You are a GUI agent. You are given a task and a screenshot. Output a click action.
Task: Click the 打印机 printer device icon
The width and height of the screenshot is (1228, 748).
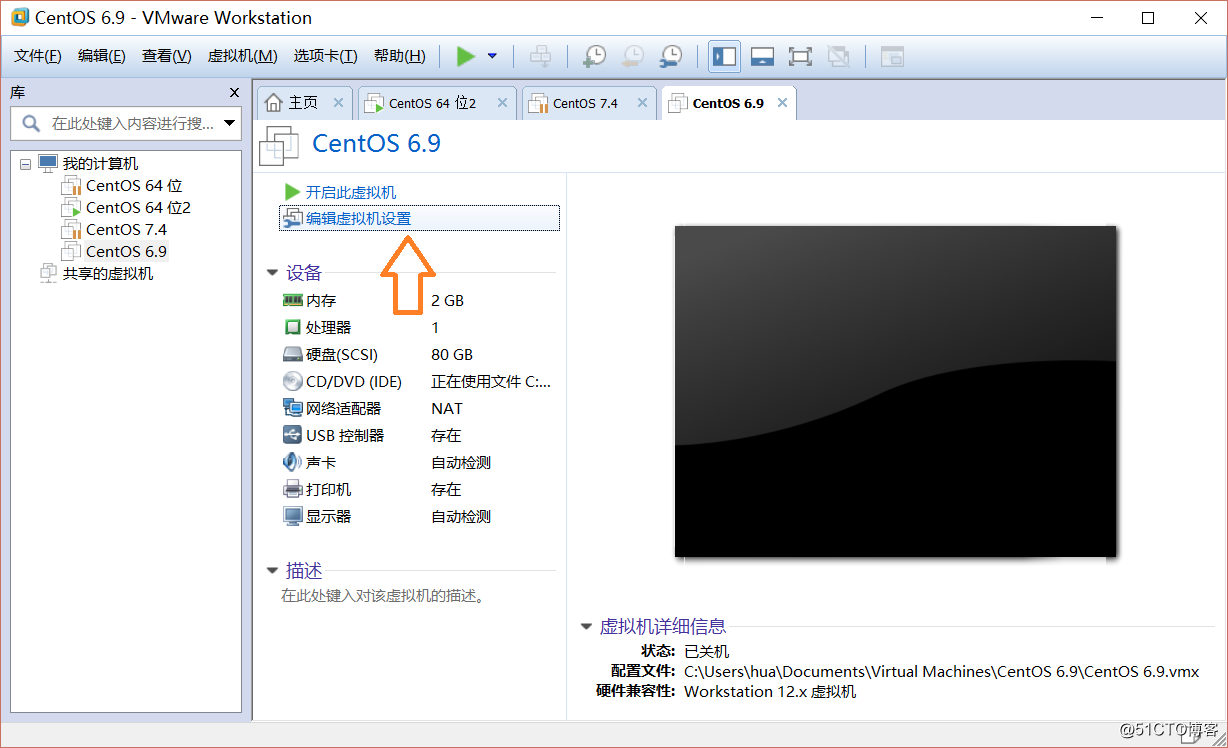click(292, 489)
